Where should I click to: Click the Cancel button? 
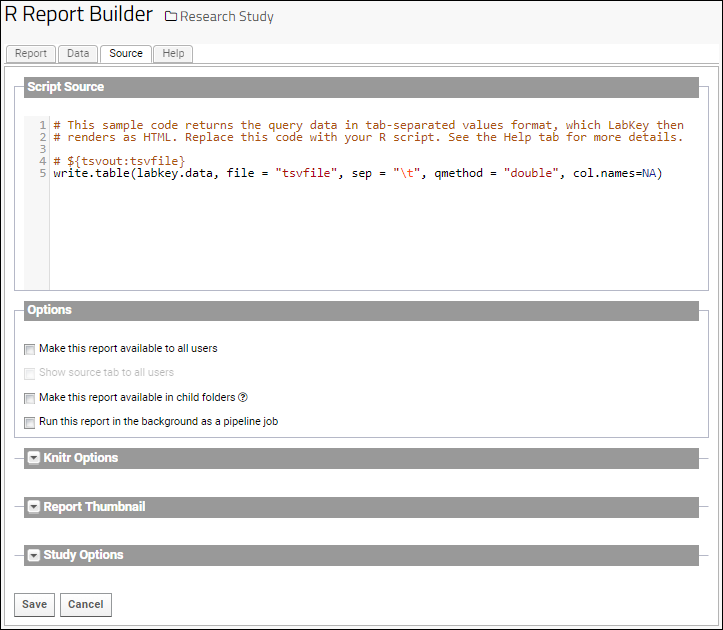coord(86,605)
